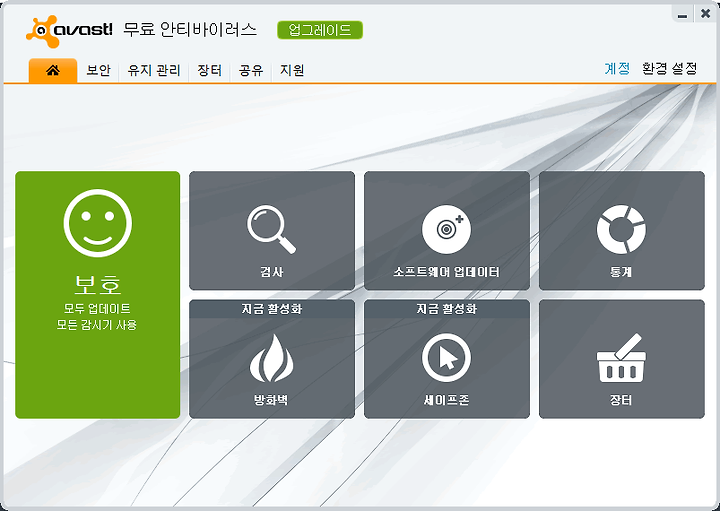
Task: Click the 모두 업데이트 status text
Action: click(97, 309)
